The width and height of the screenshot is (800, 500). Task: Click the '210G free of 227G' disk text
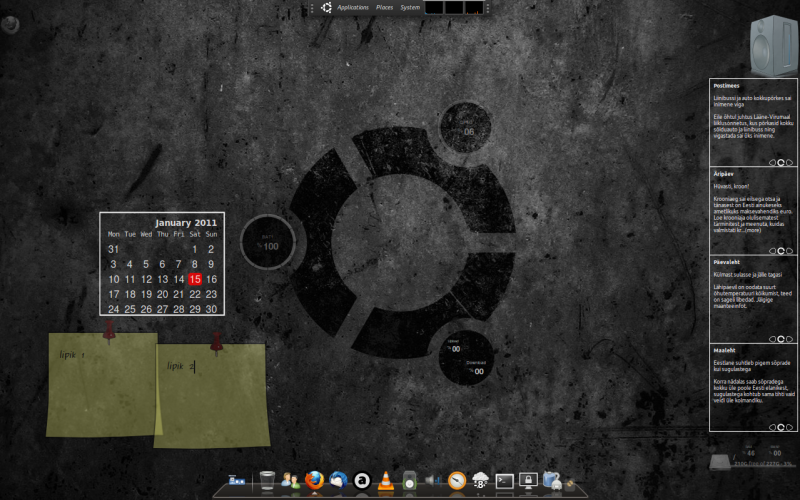click(x=764, y=464)
